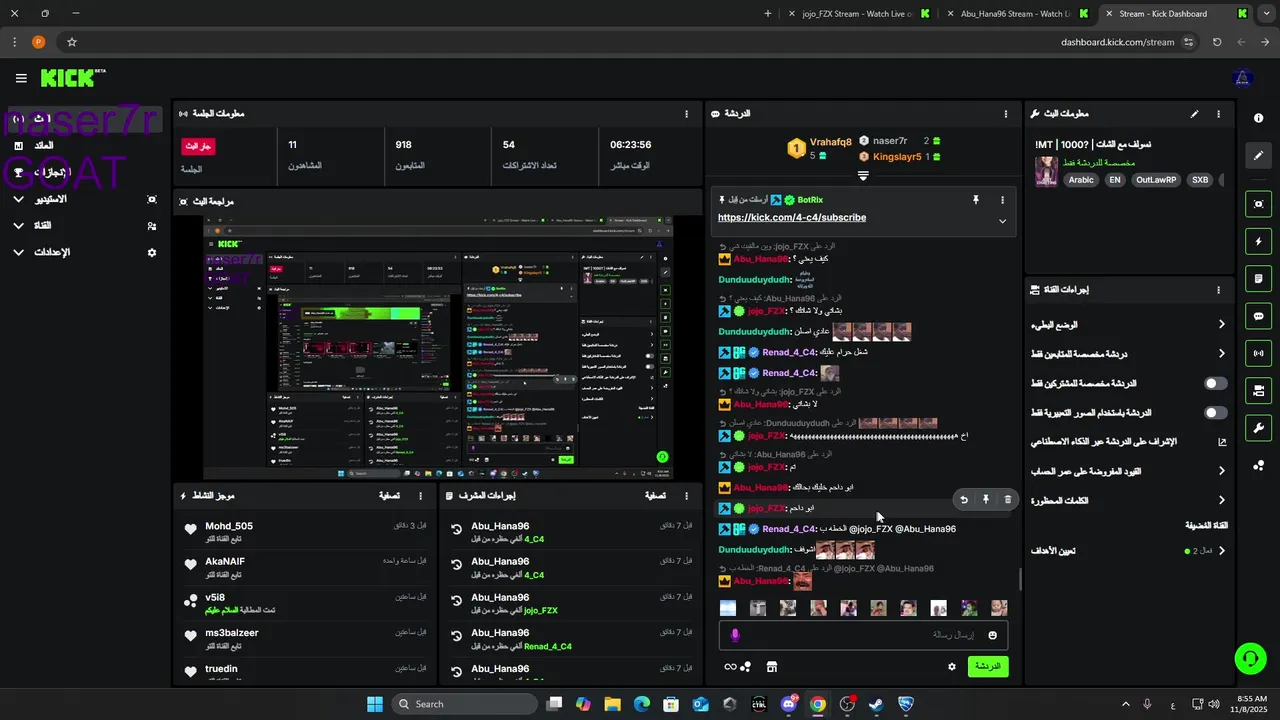Open stream info panel three-dot menu
The height and width of the screenshot is (720, 1280).
coord(1218,114)
